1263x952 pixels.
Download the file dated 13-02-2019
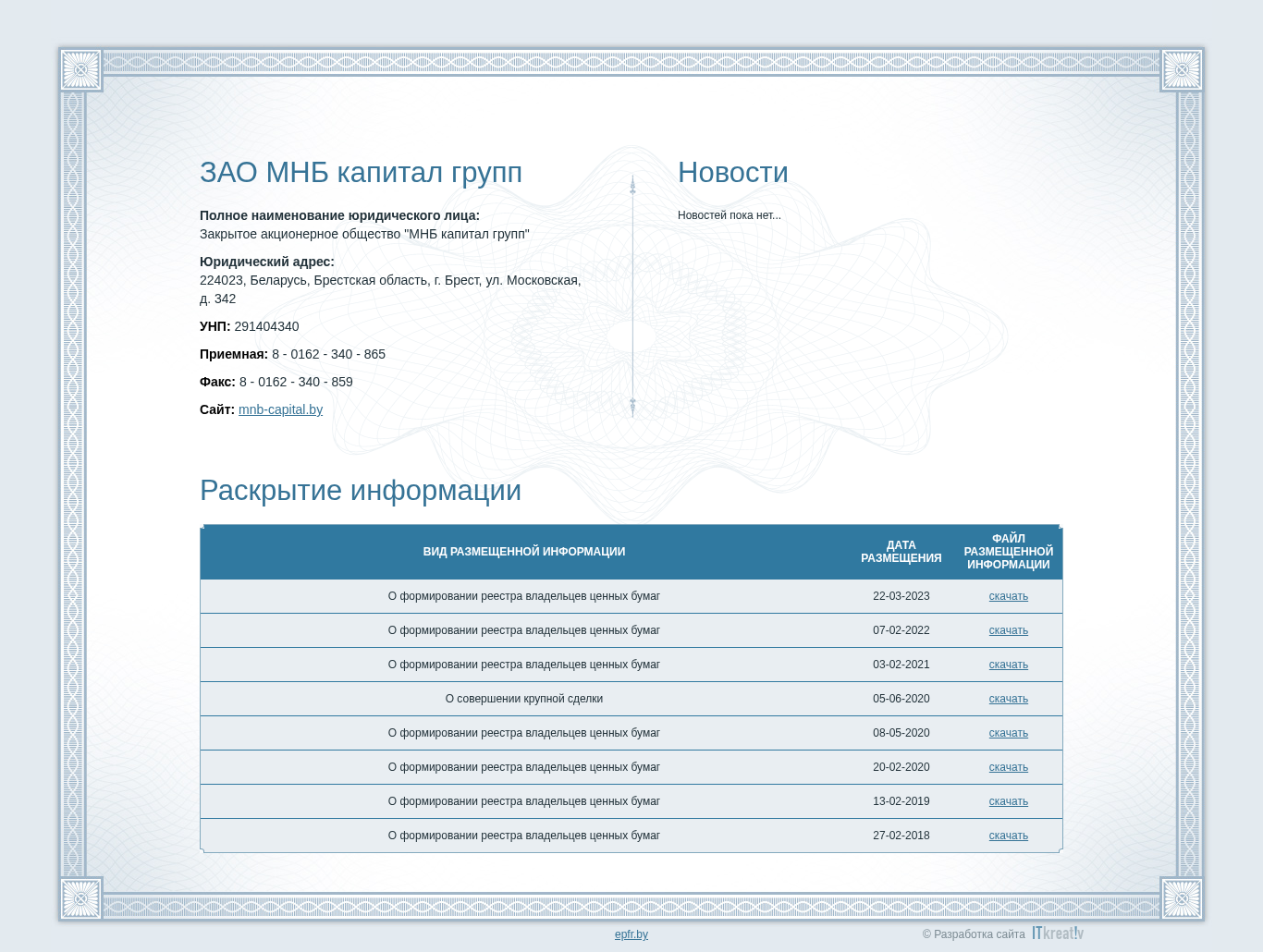pos(1008,801)
